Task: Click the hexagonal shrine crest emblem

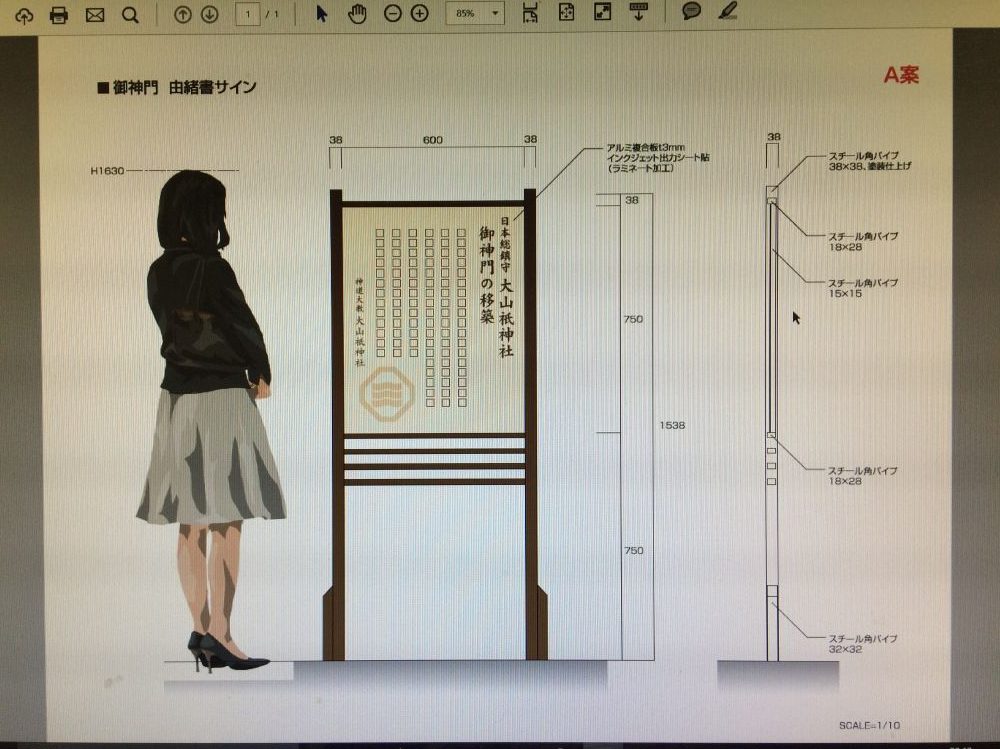Action: coord(387,394)
